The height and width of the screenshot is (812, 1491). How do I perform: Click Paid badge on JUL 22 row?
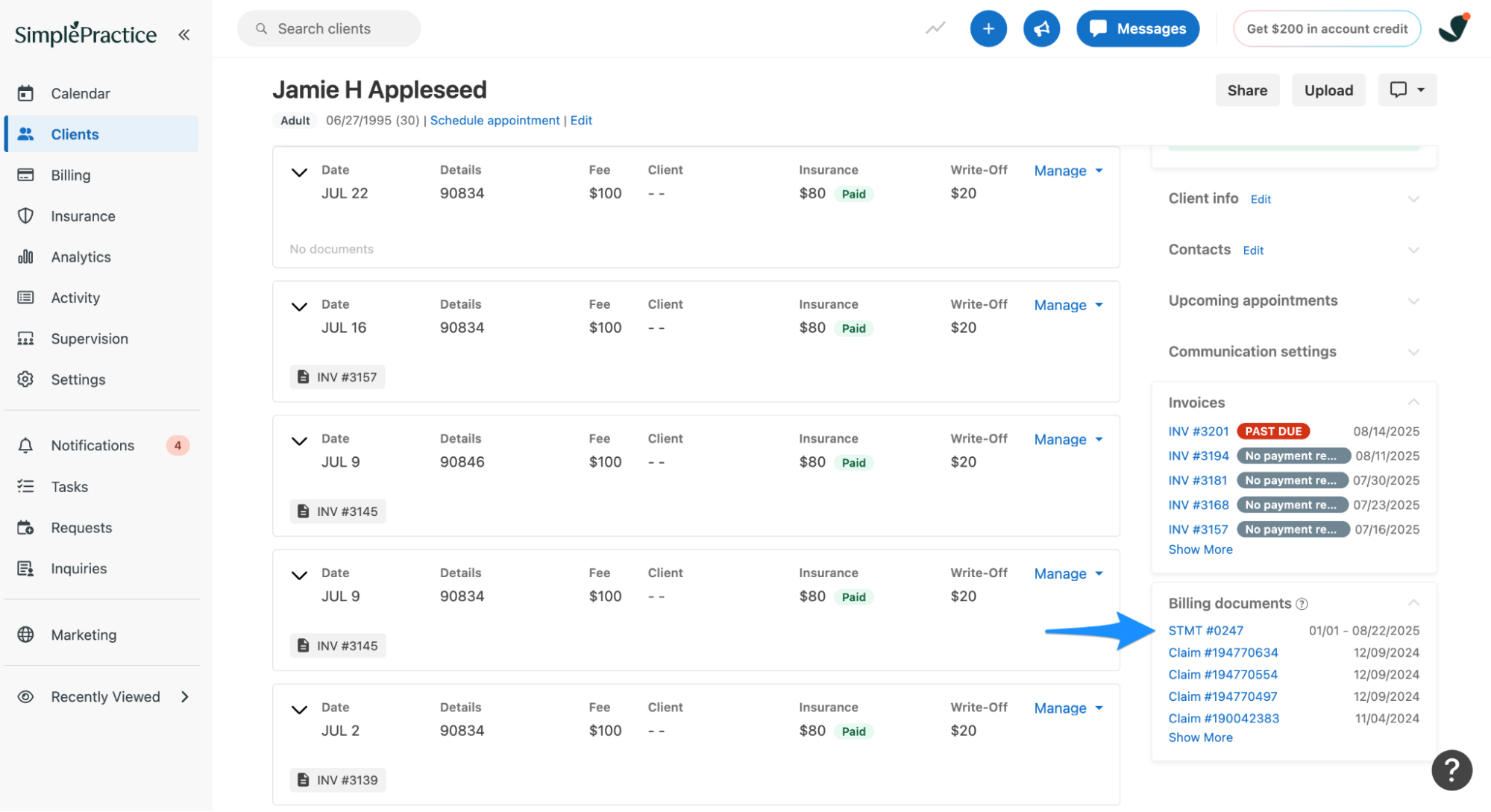pyautogui.click(x=853, y=194)
